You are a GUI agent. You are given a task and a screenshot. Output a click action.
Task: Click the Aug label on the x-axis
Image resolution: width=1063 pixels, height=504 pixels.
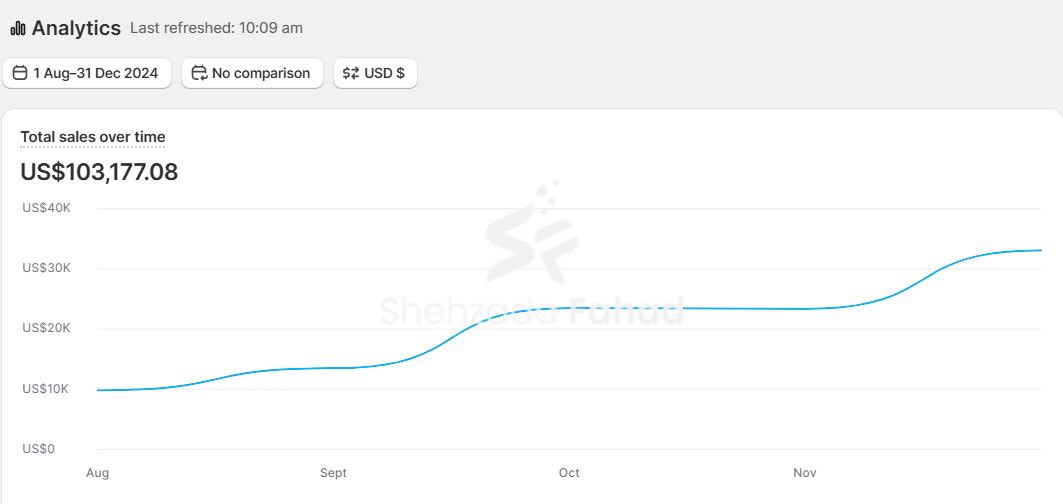pyautogui.click(x=98, y=473)
